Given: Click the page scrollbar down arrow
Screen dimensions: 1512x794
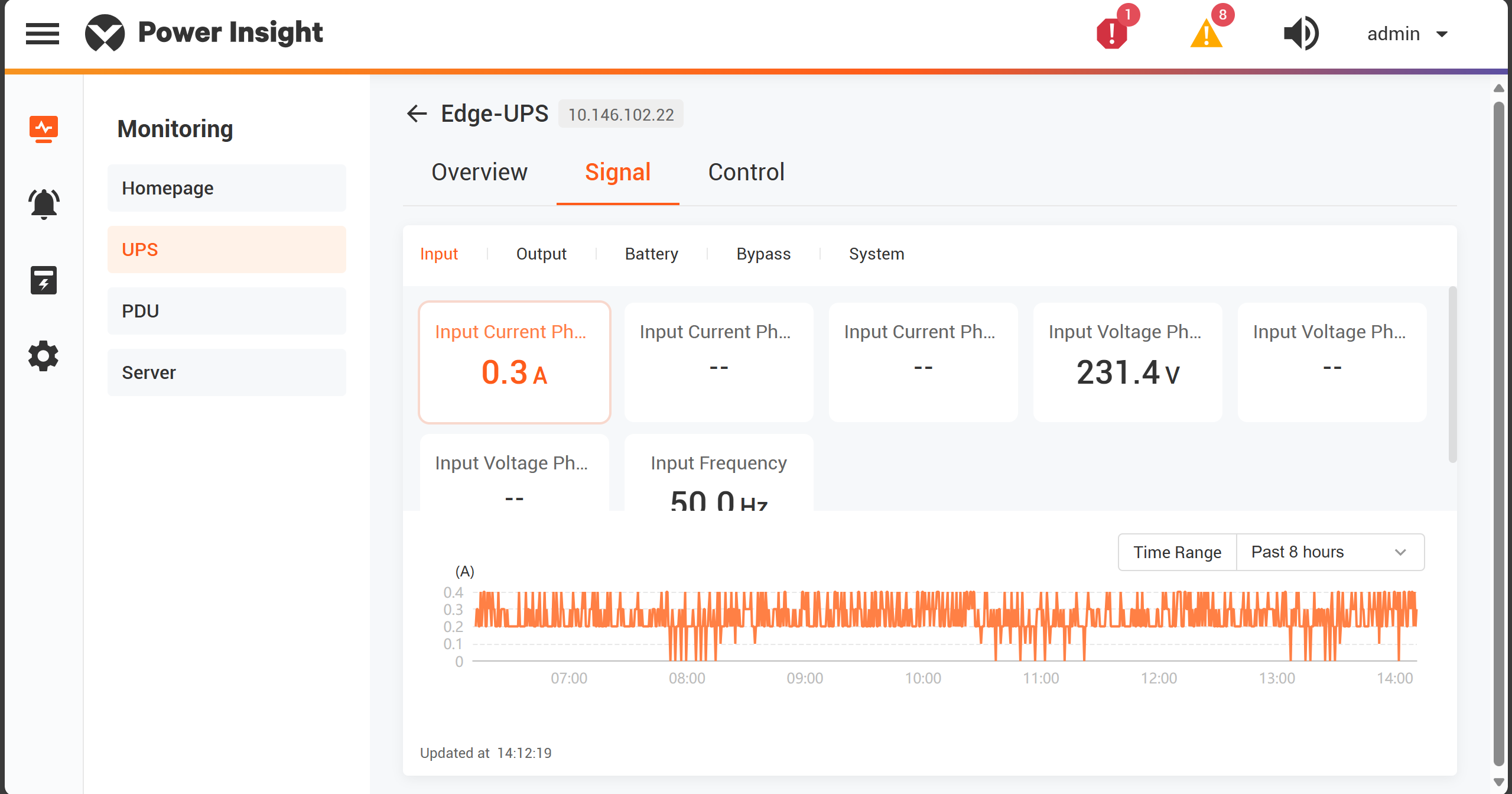Looking at the screenshot, I should click(x=1498, y=782).
